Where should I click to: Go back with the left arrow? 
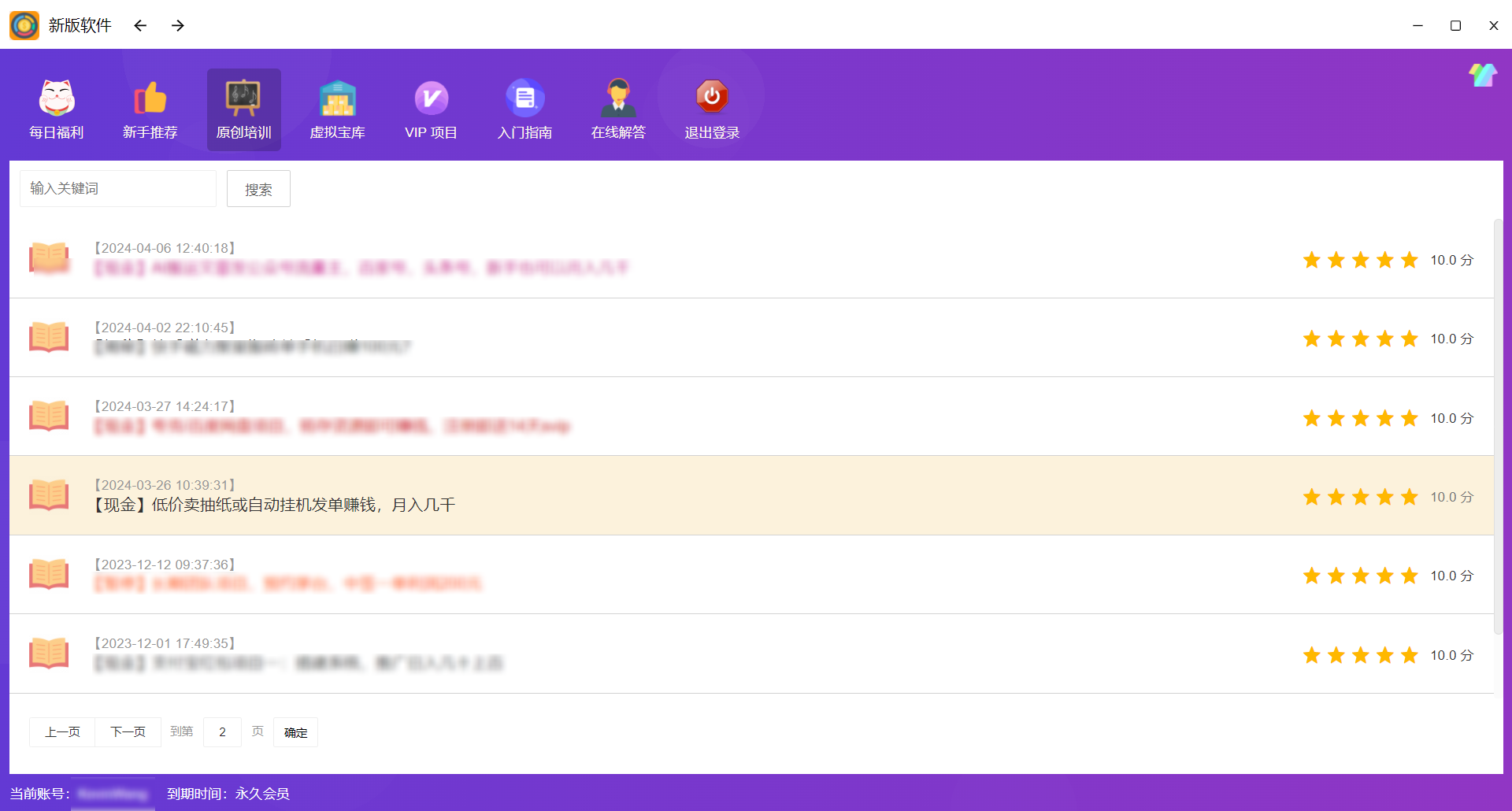point(140,26)
